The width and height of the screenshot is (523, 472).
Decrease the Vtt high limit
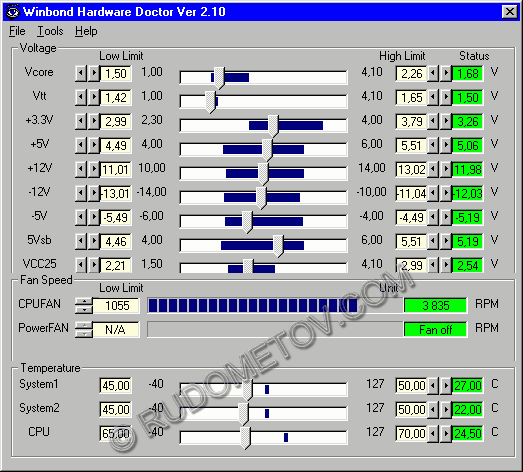[433, 97]
